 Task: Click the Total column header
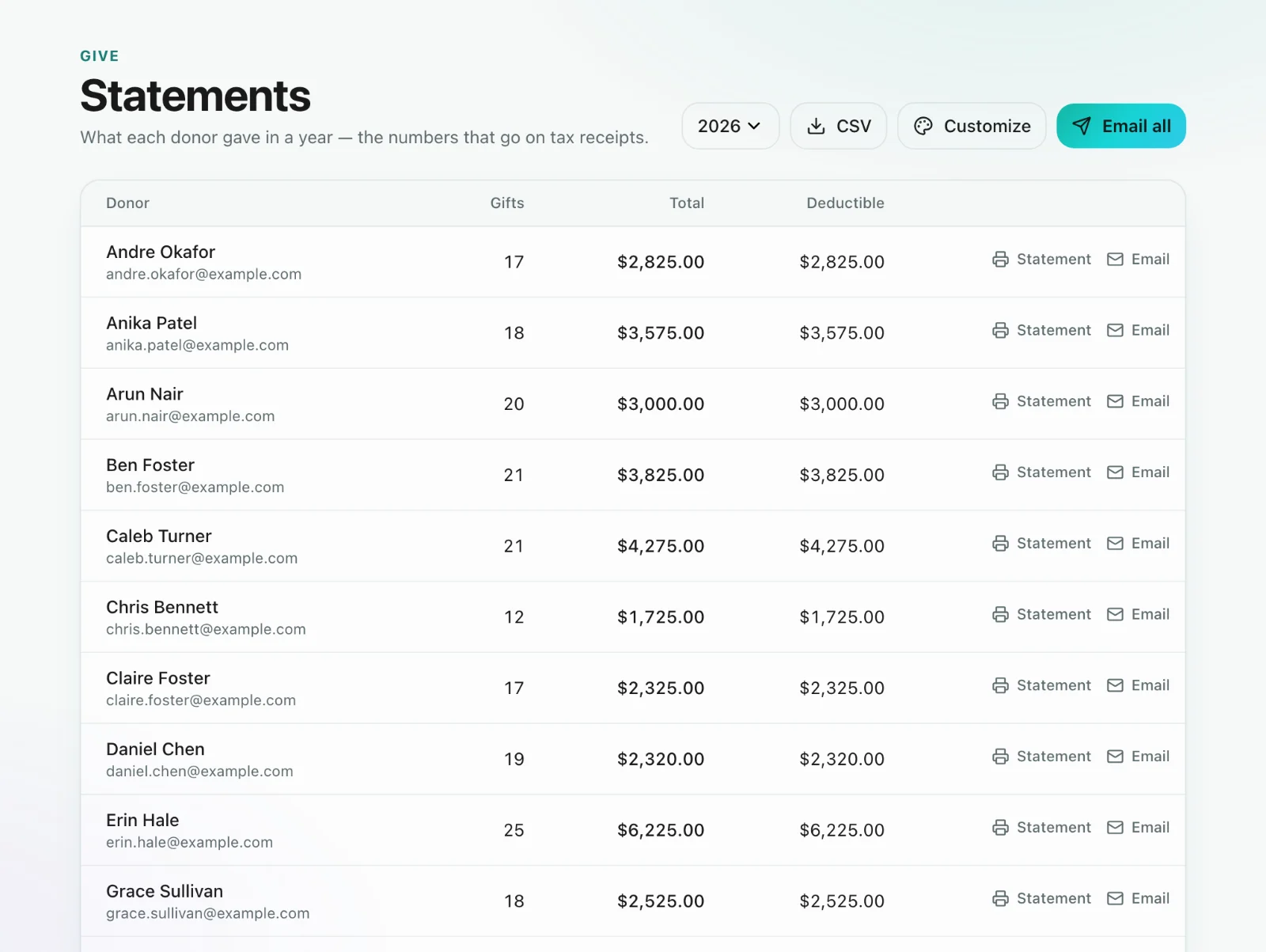pos(687,203)
